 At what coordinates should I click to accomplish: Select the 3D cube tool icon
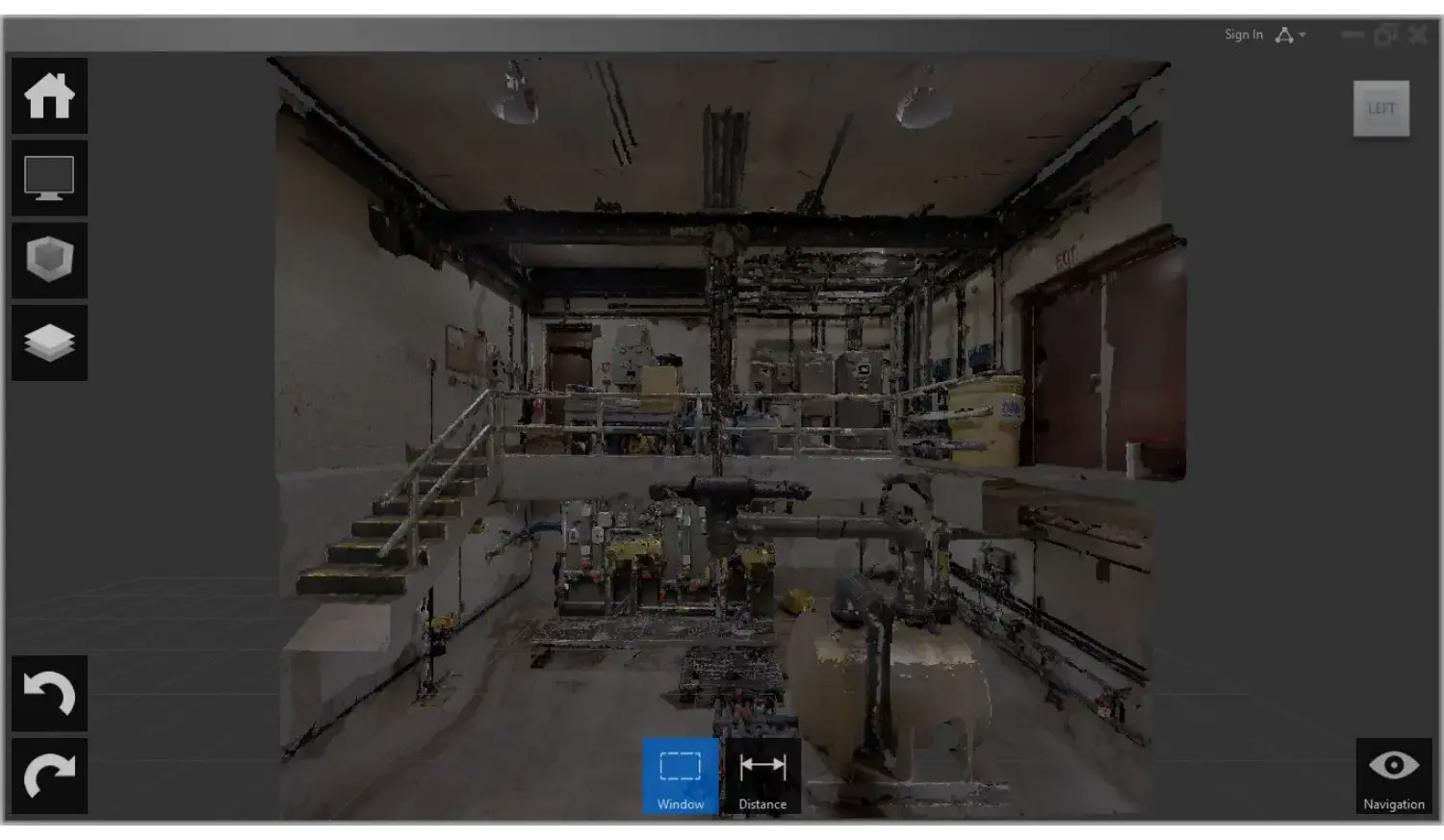(x=49, y=261)
